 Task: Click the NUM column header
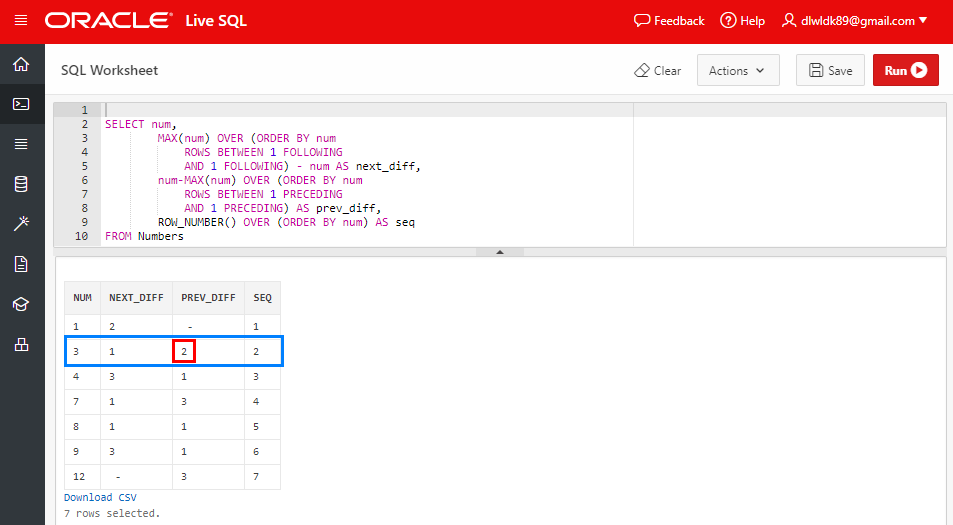pos(83,298)
